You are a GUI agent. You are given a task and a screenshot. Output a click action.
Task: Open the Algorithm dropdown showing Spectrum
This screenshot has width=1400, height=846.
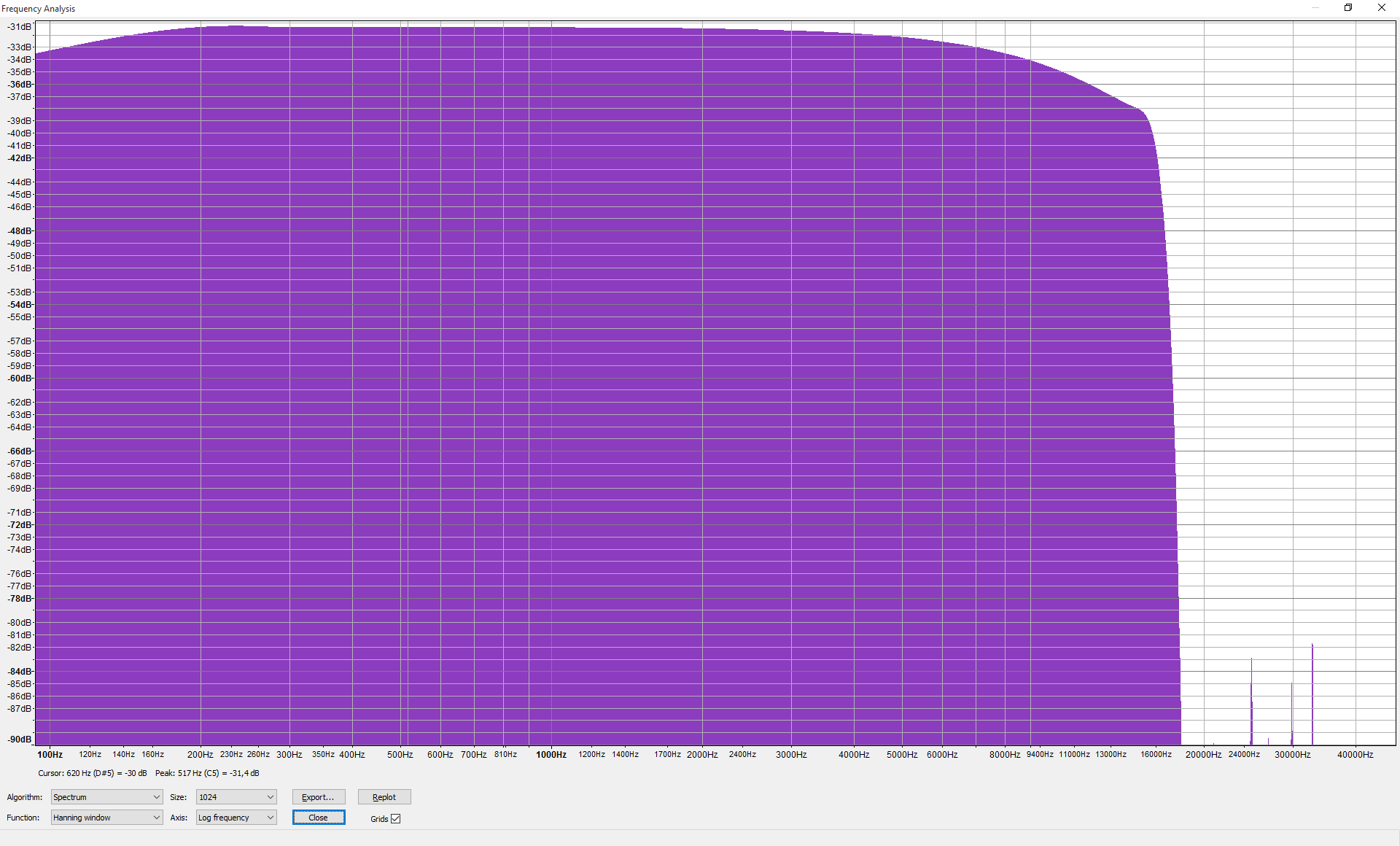(106, 797)
